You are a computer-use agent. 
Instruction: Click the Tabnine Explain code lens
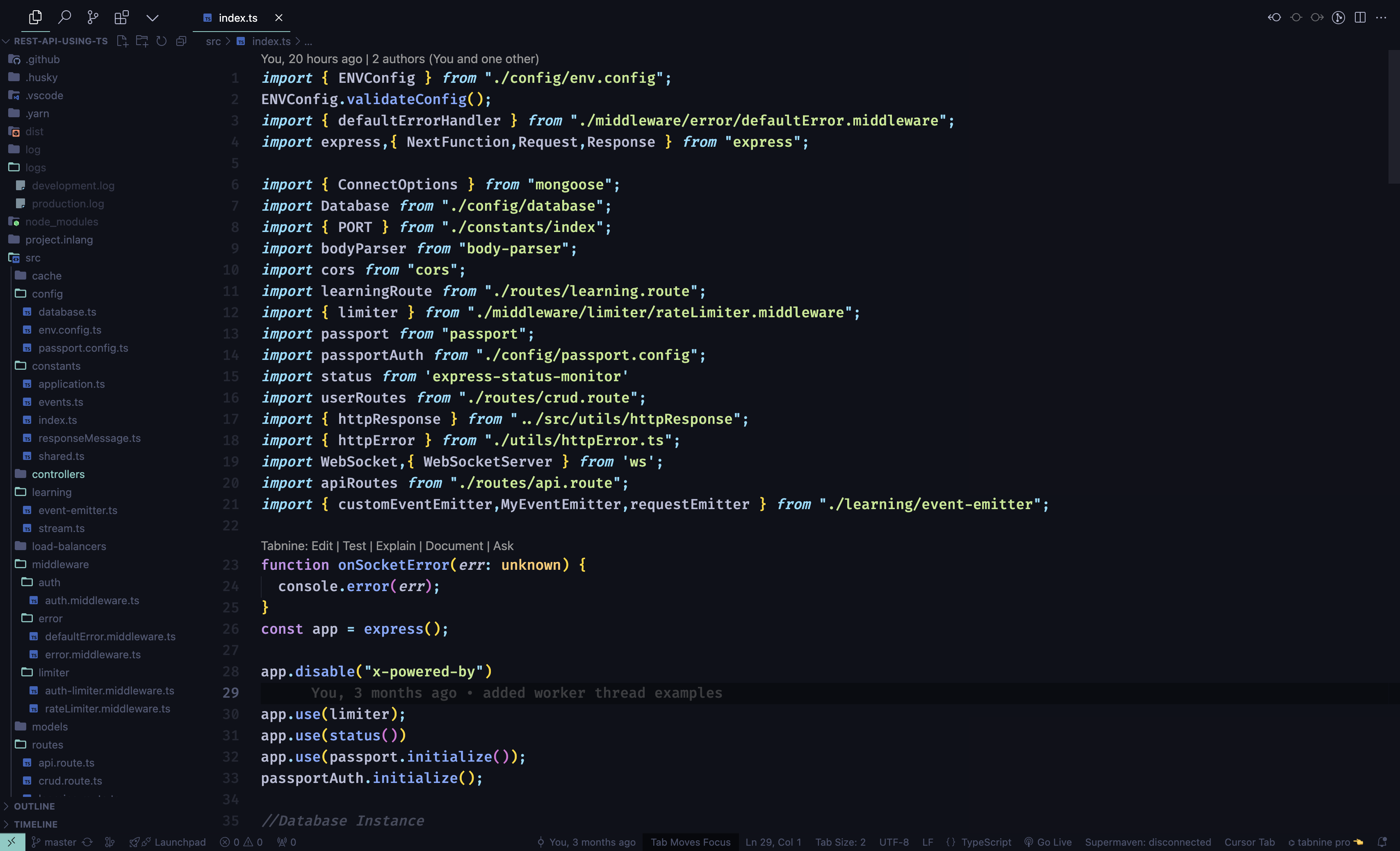point(396,546)
